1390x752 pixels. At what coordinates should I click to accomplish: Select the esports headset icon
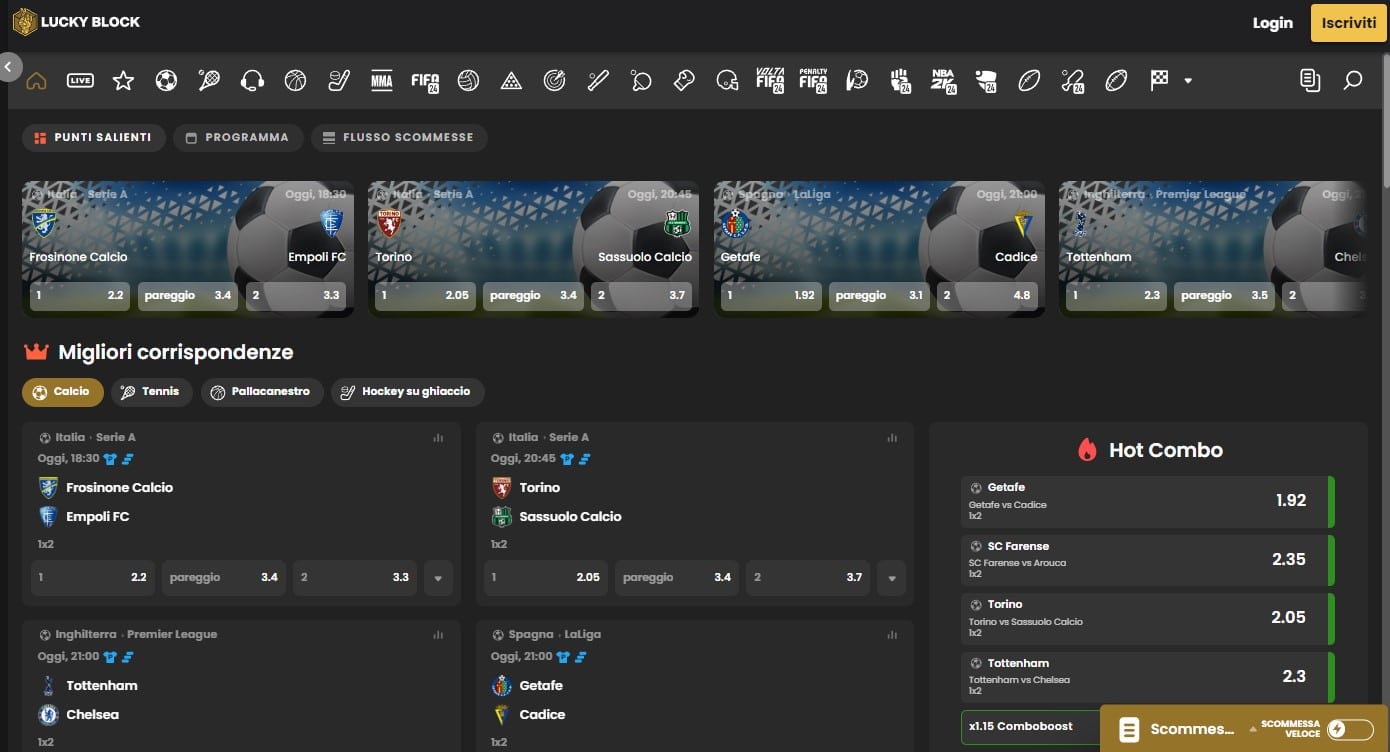click(252, 81)
